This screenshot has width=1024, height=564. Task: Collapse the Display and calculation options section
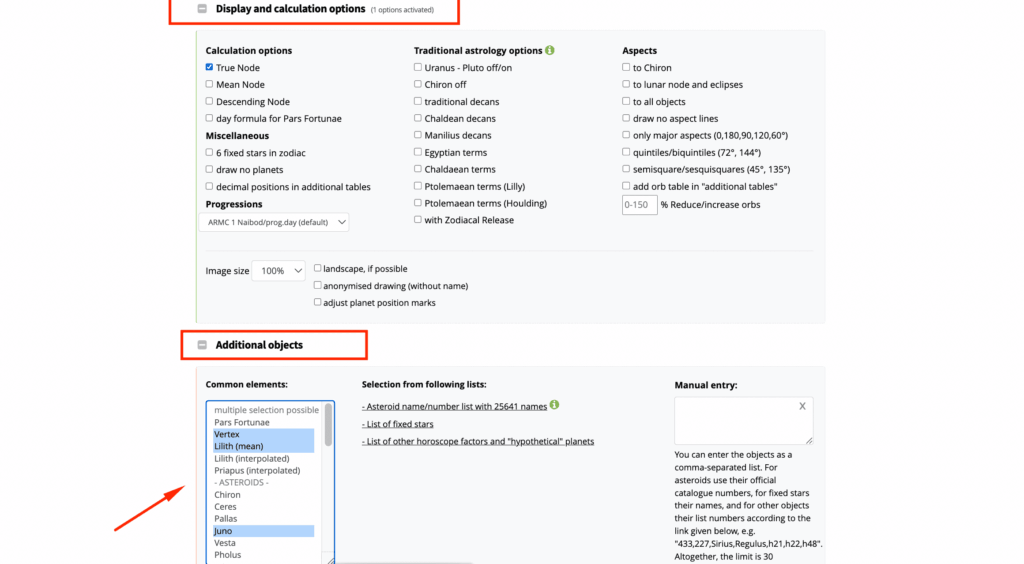coord(202,9)
